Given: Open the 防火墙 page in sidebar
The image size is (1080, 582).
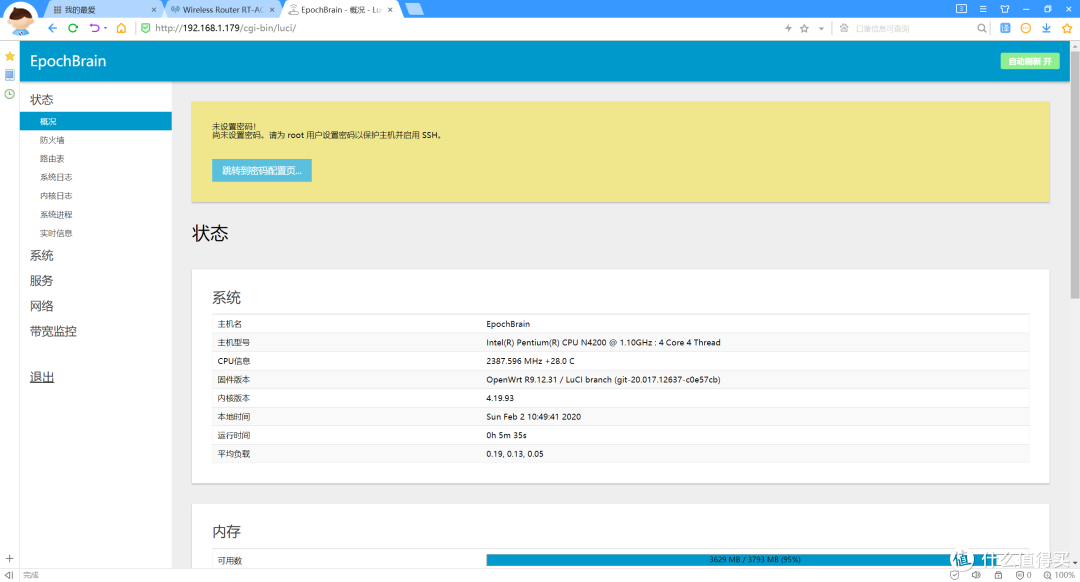Looking at the screenshot, I should pos(52,140).
